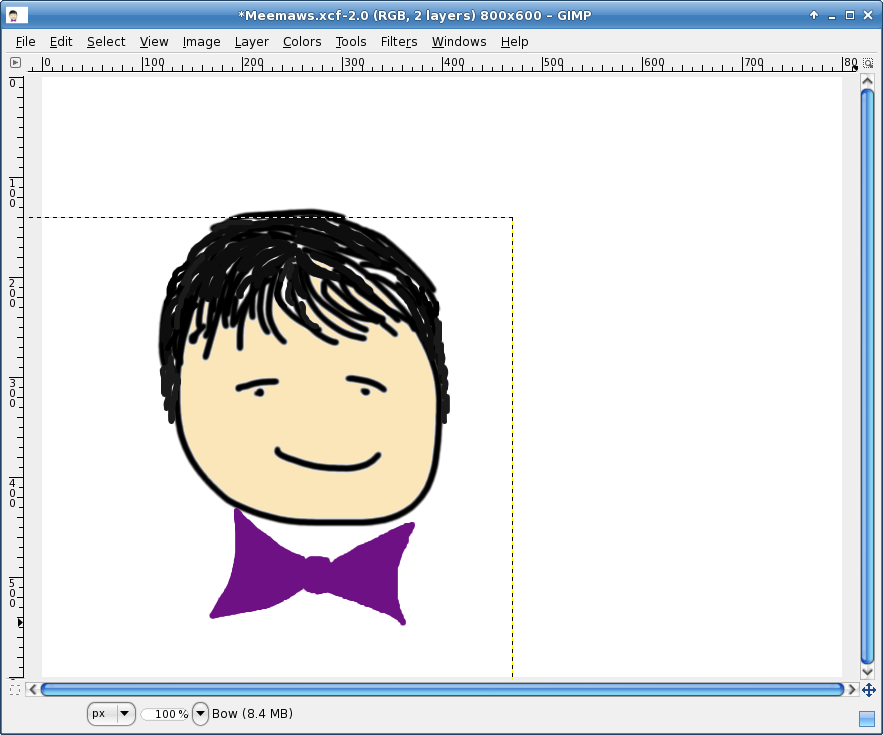883x735 pixels.
Task: Click the blue icon in the status bar corner
Action: click(x=867, y=719)
